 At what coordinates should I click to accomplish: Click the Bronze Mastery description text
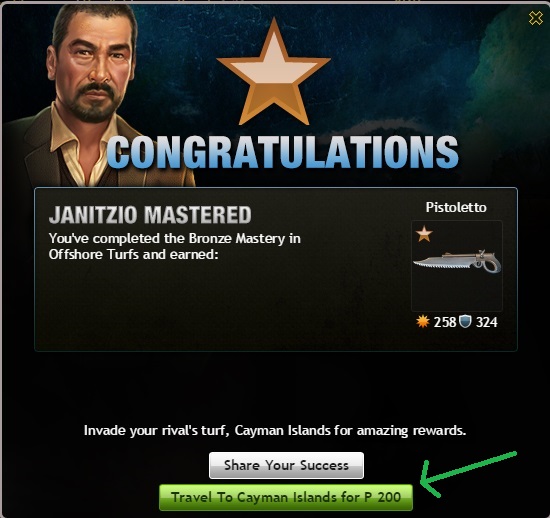[x=175, y=238]
